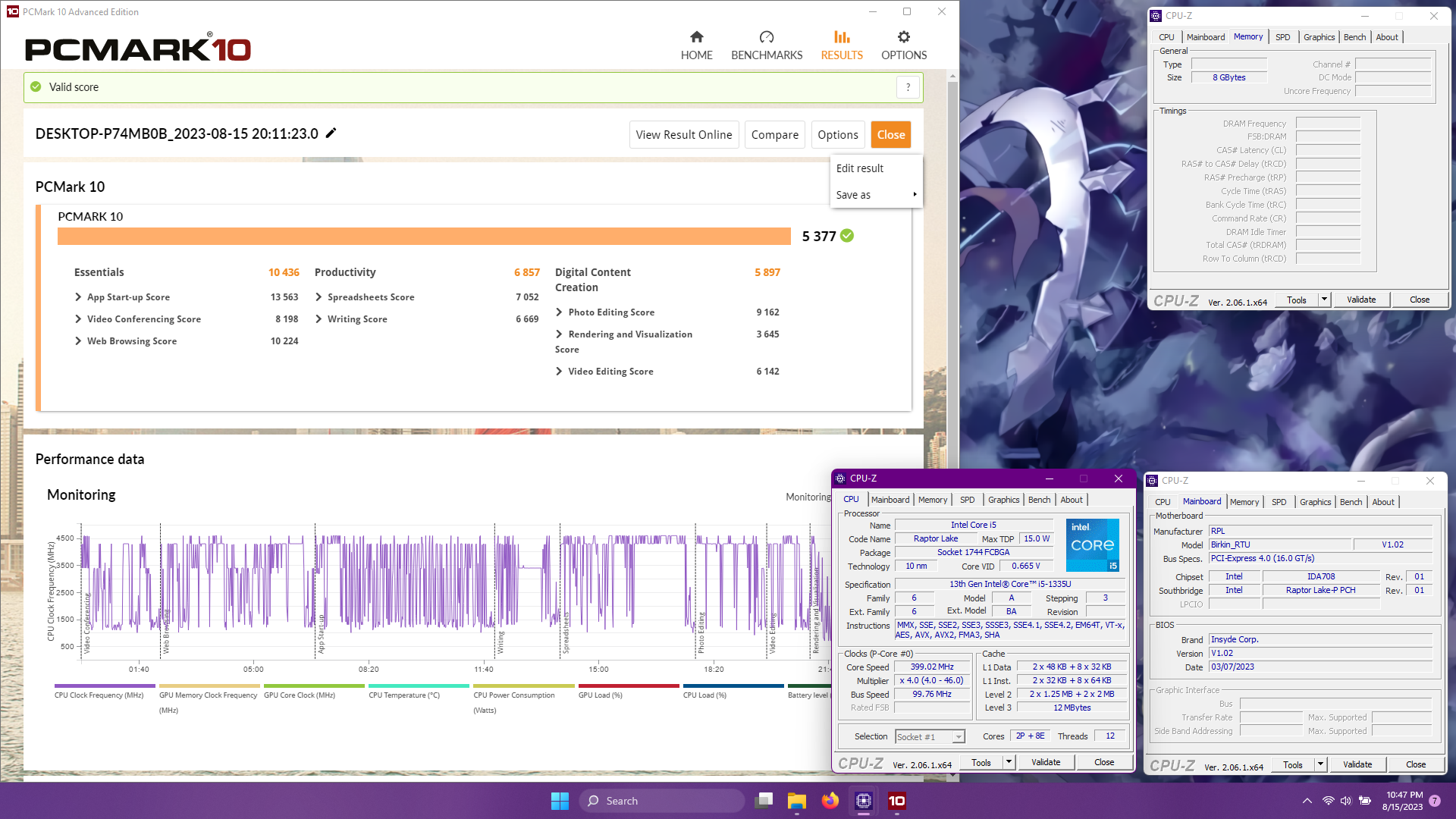This screenshot has height=819, width=1456.
Task: Switch to Mainboard tab in CPU window
Action: (x=890, y=500)
